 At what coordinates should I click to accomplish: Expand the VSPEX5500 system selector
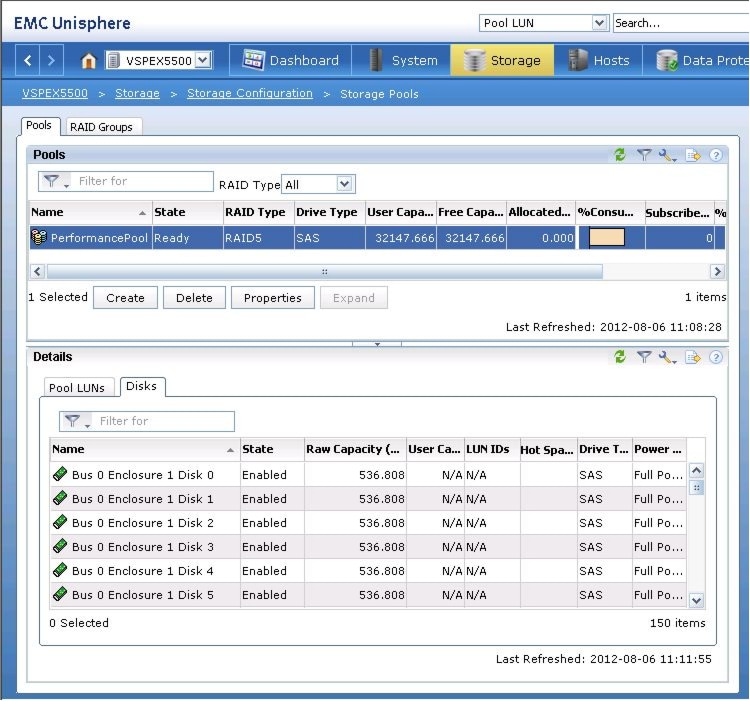(203, 61)
